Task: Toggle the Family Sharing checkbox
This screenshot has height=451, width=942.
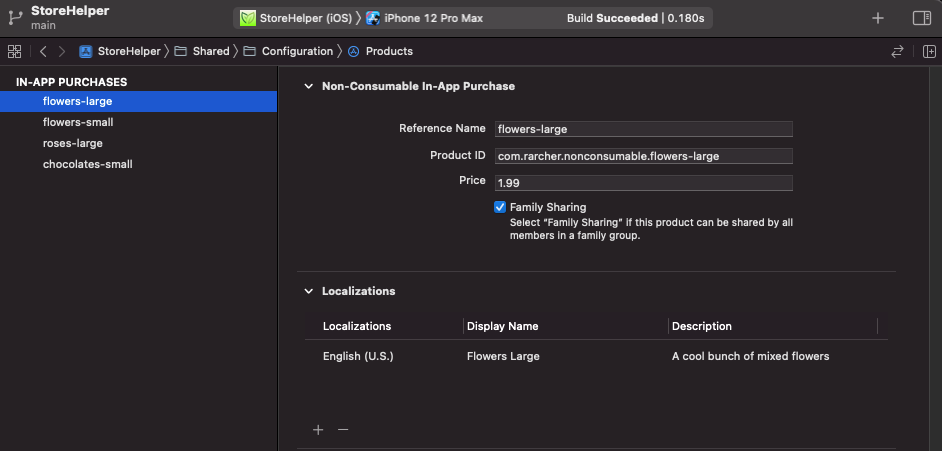Action: coord(500,207)
